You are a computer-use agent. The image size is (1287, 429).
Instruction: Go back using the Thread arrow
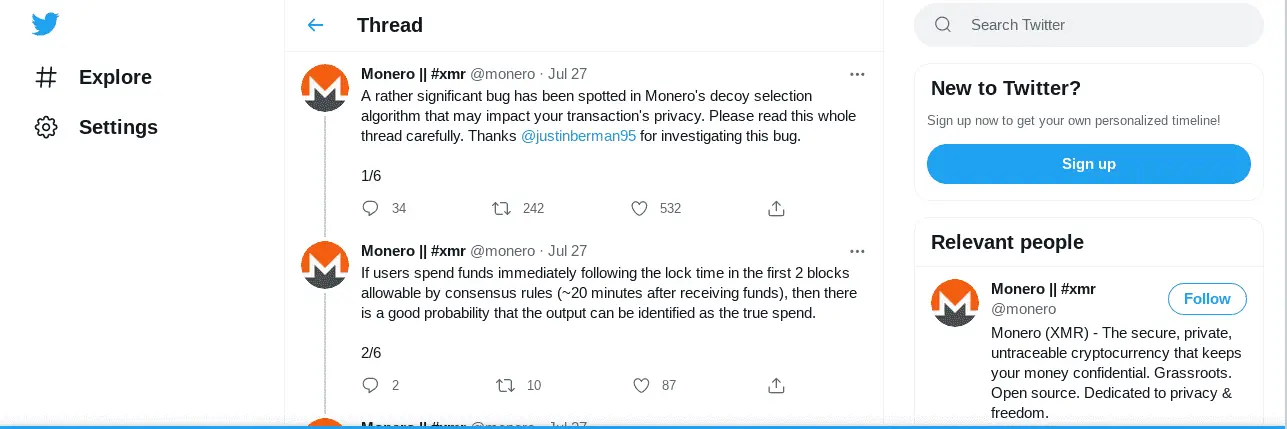(x=316, y=25)
